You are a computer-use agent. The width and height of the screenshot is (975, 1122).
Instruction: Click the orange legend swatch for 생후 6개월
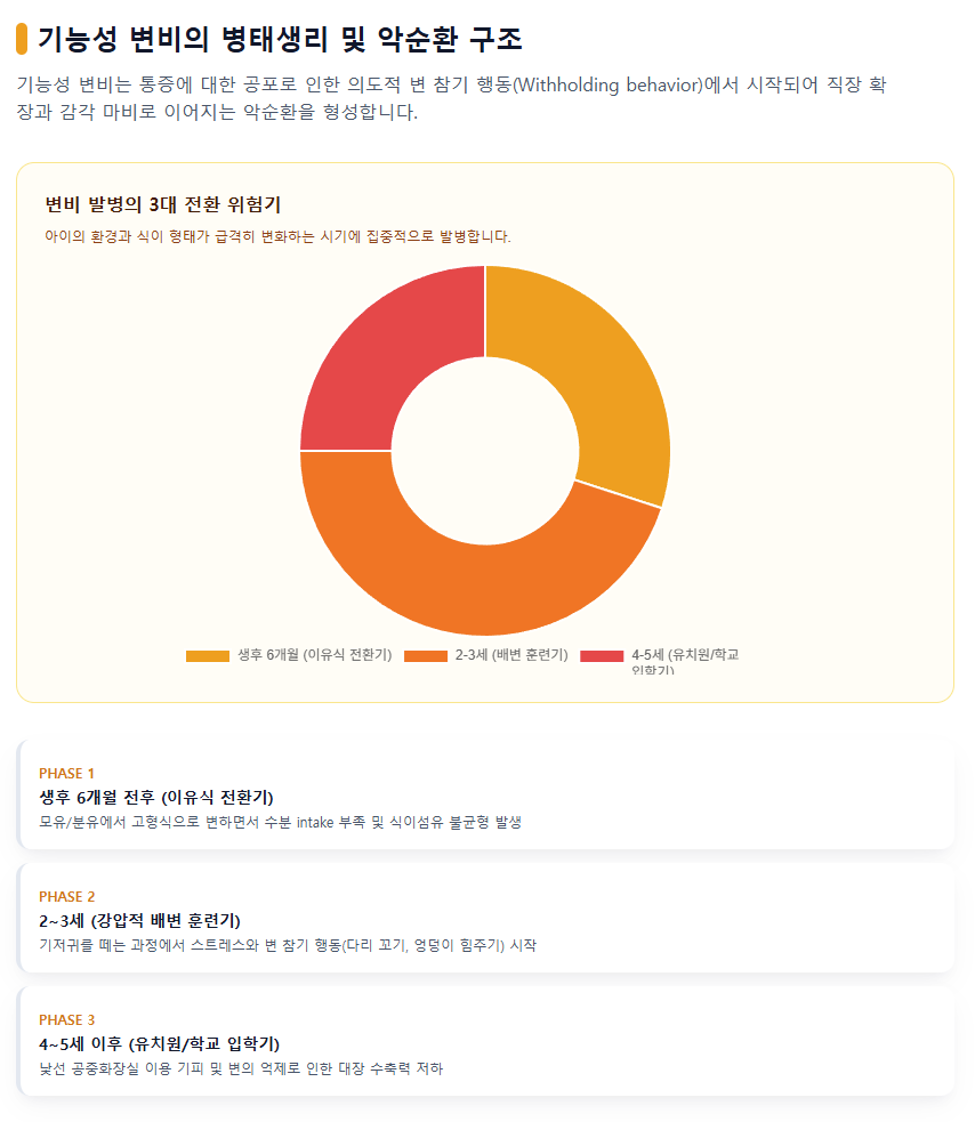pyautogui.click(x=207, y=656)
